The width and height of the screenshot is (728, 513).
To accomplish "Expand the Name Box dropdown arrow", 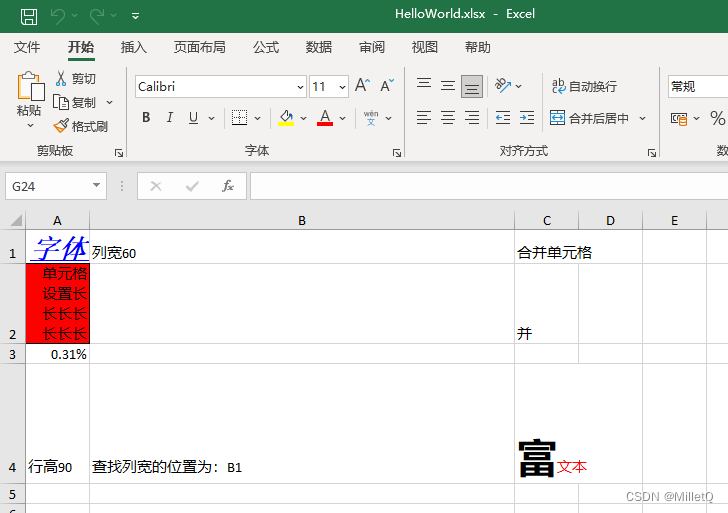I will click(x=97, y=185).
